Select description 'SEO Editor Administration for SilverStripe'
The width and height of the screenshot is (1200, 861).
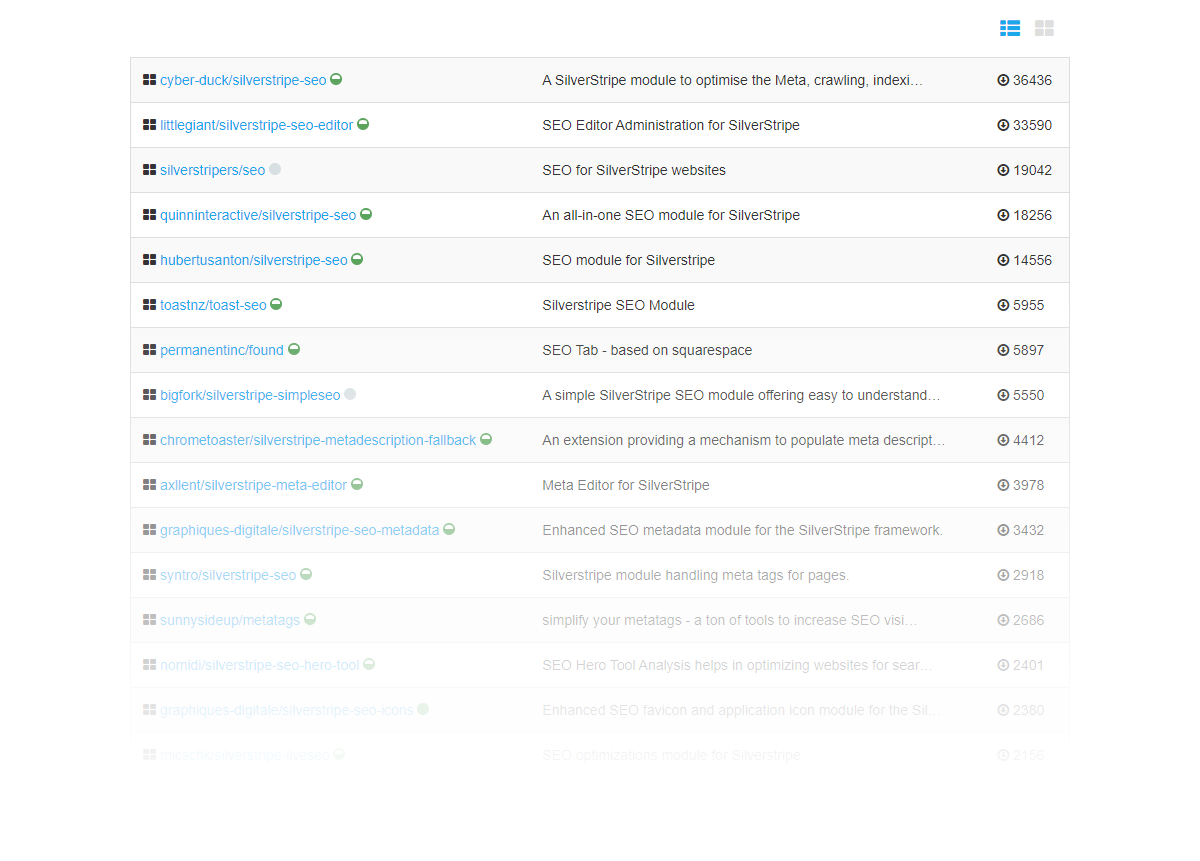tap(671, 125)
